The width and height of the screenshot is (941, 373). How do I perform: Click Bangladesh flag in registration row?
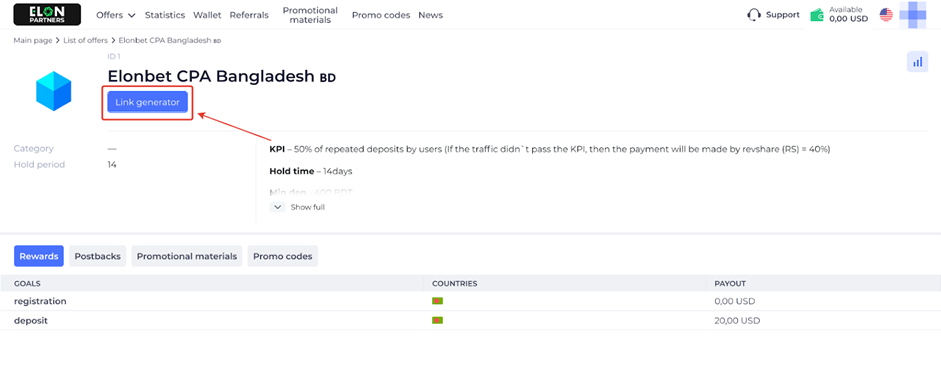437,301
